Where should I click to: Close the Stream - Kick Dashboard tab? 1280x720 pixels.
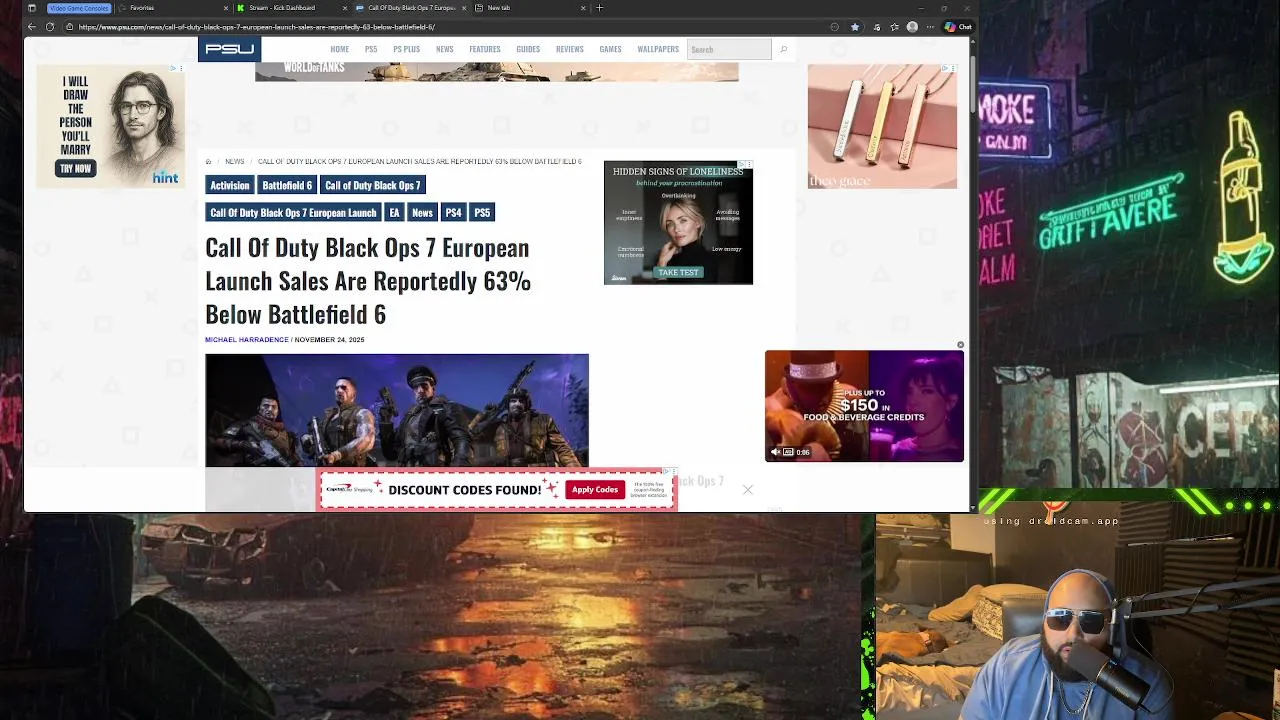click(x=345, y=8)
